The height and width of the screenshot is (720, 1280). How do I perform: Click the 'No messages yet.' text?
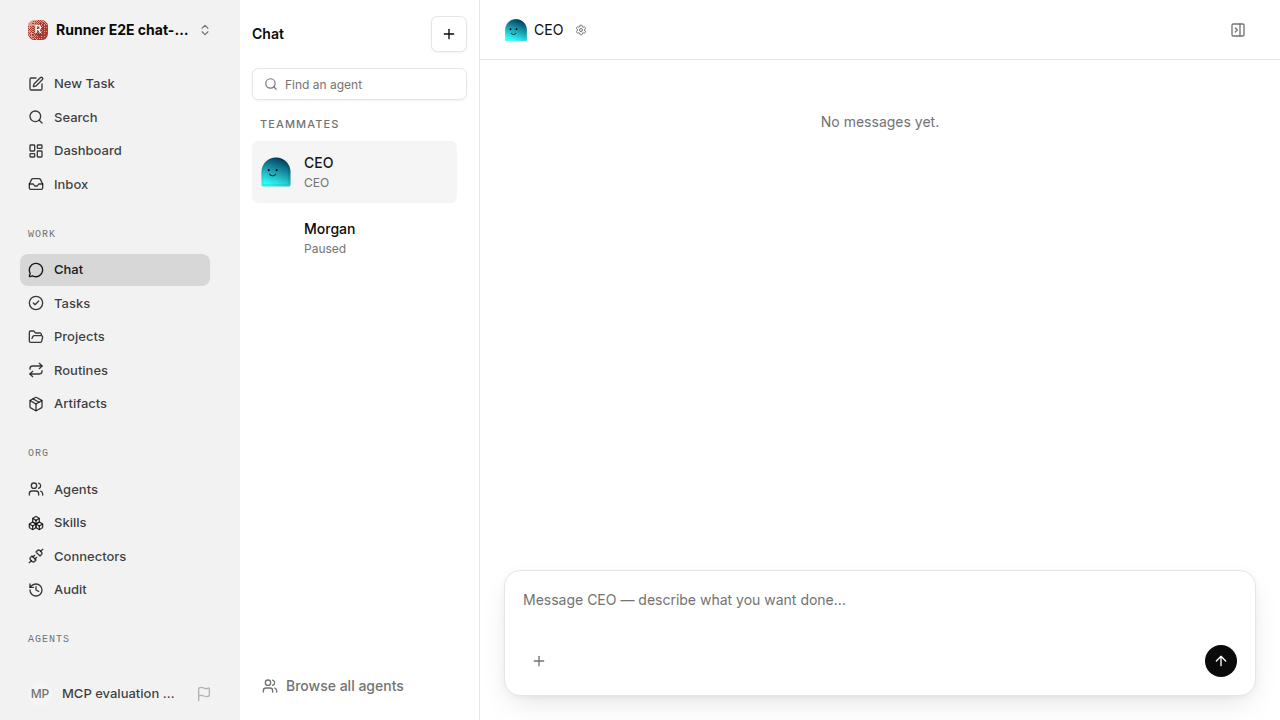click(880, 122)
